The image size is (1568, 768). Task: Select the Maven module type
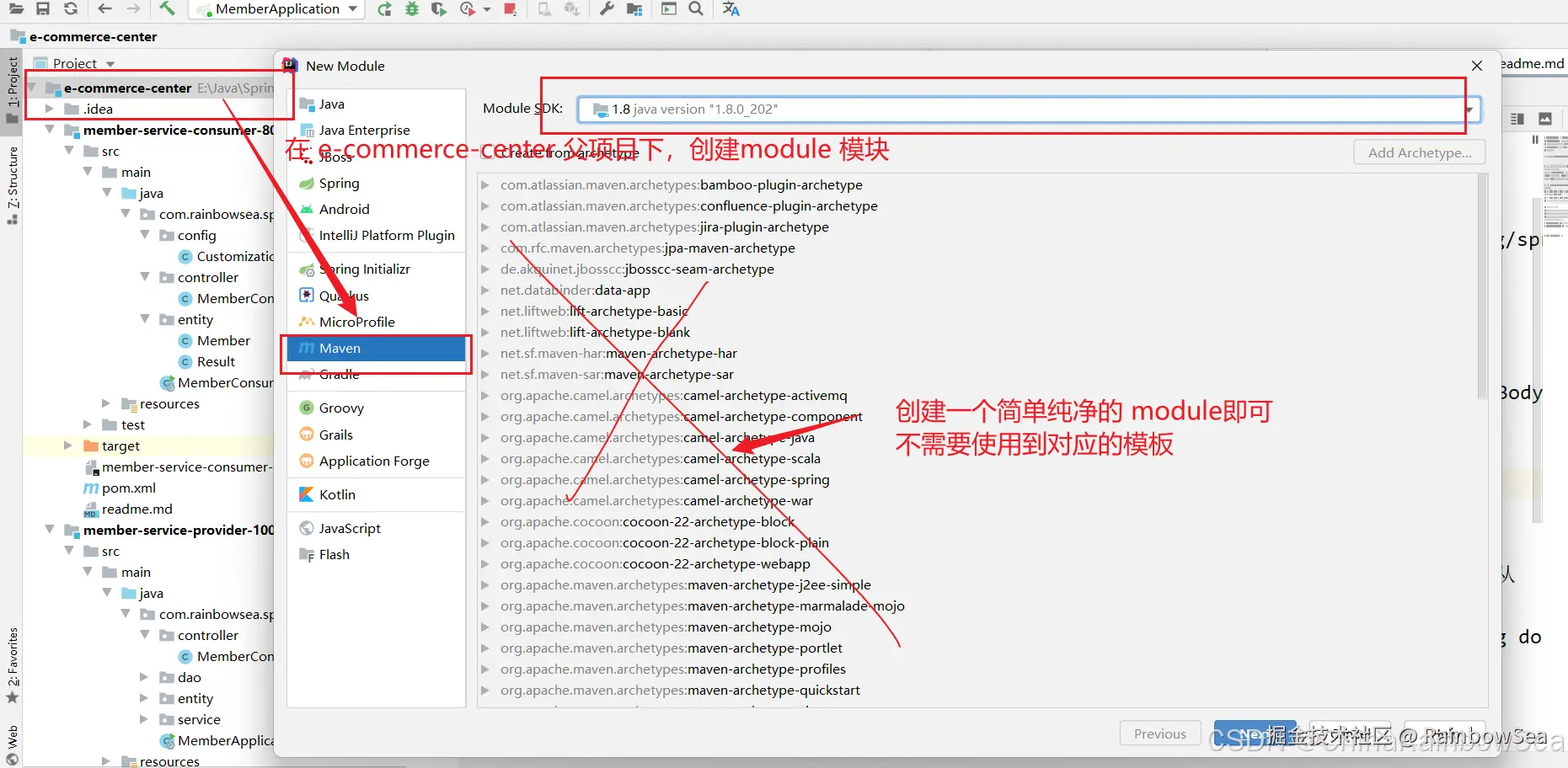pos(376,349)
